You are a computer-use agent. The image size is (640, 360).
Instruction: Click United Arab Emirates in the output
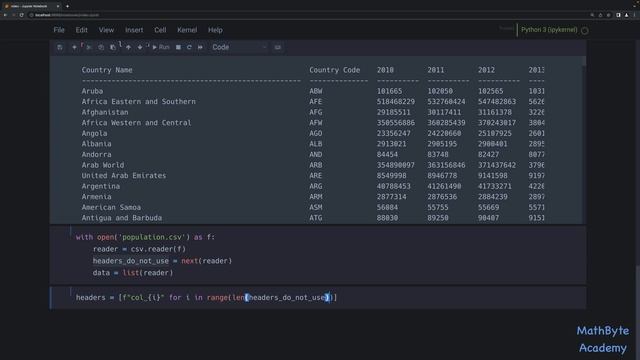(x=124, y=176)
